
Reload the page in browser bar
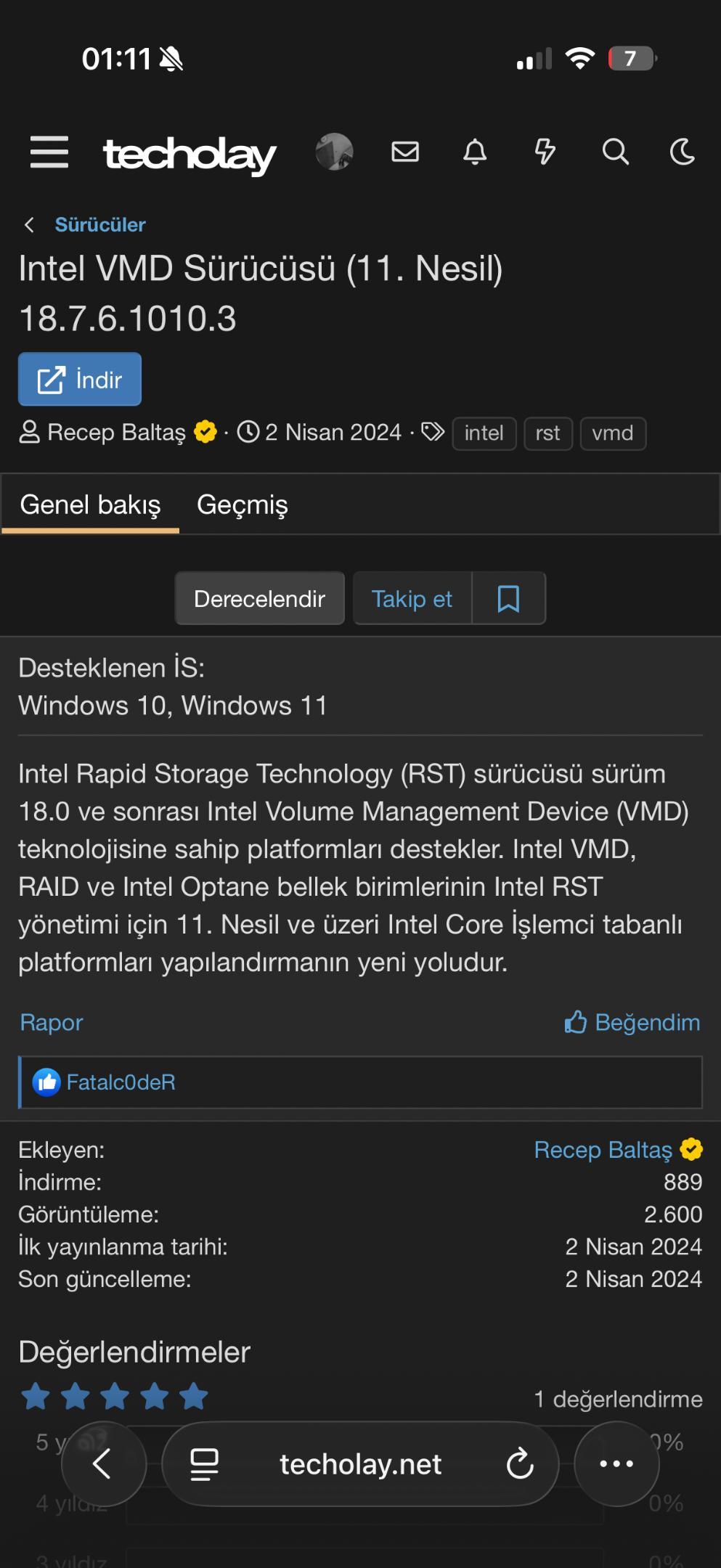coord(520,1463)
